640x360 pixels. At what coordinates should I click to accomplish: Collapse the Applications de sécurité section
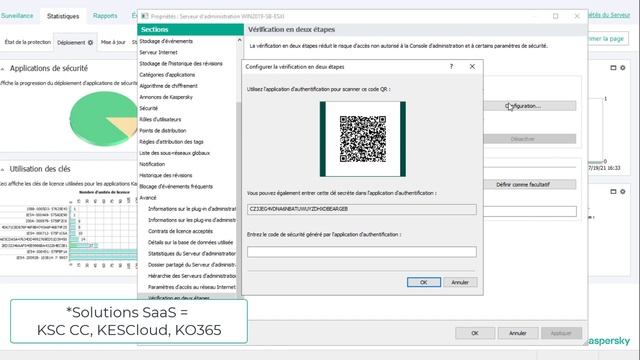click(2, 69)
